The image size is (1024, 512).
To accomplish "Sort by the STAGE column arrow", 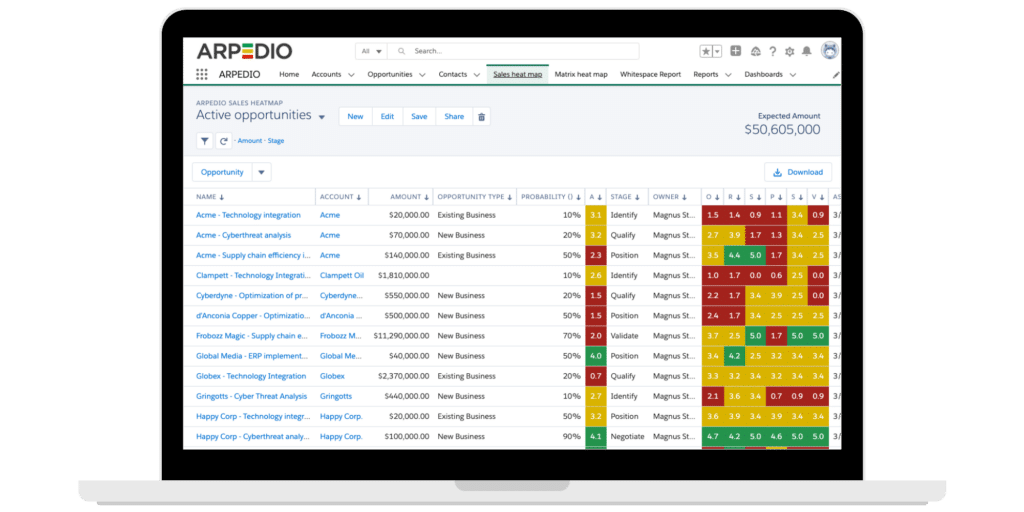I will (638, 197).
